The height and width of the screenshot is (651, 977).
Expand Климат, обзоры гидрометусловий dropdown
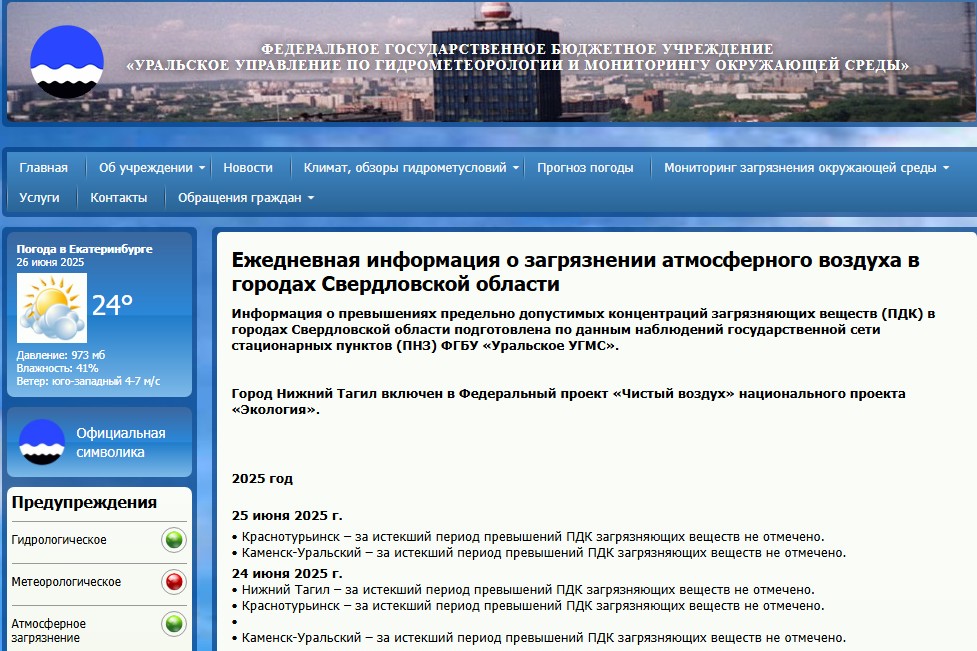coord(411,168)
